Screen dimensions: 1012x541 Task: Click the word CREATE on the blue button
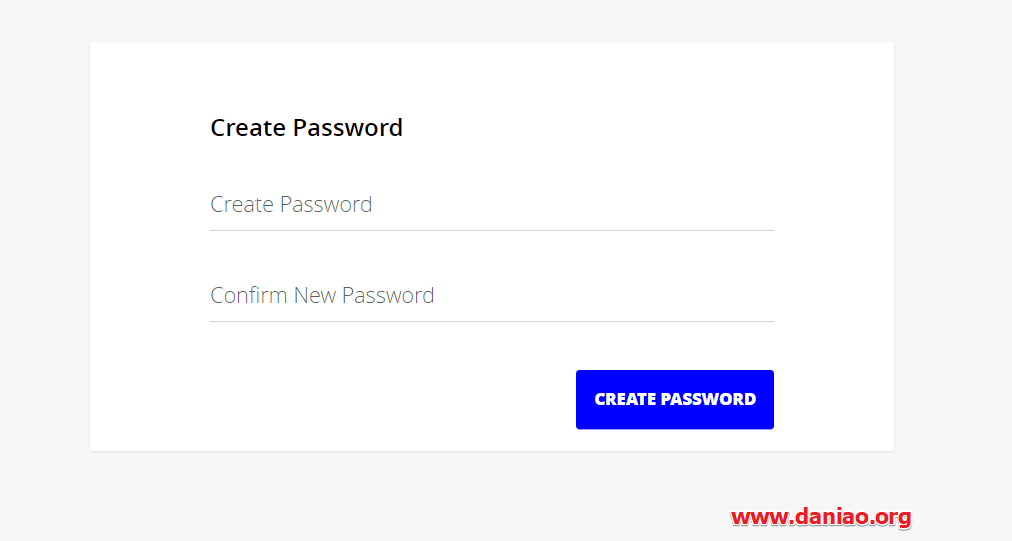click(x=625, y=400)
